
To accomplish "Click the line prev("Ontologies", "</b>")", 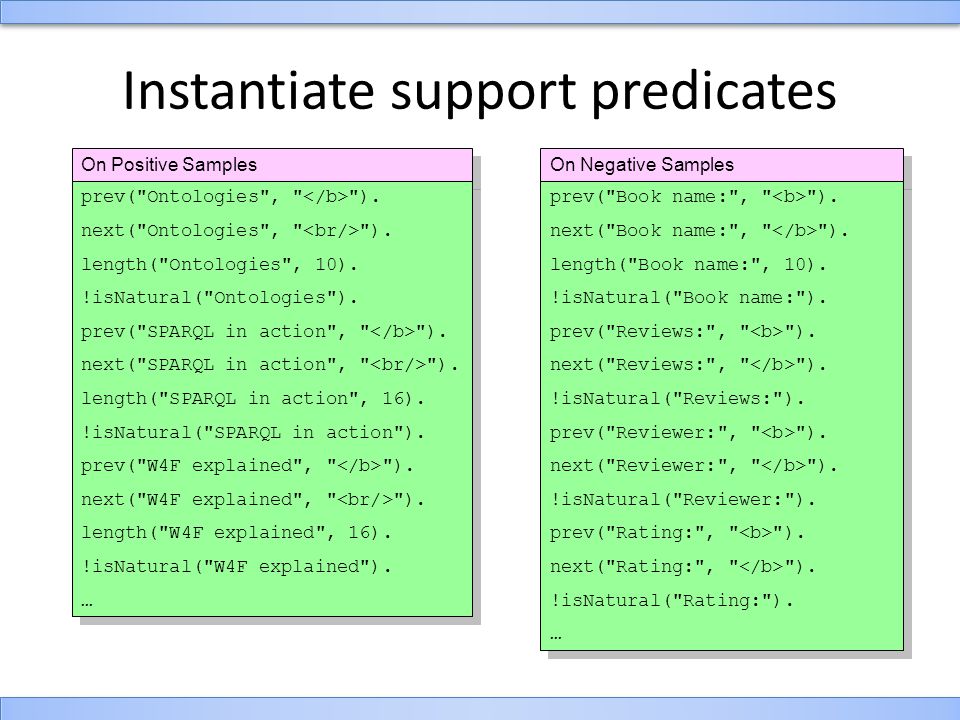I will click(x=230, y=197).
